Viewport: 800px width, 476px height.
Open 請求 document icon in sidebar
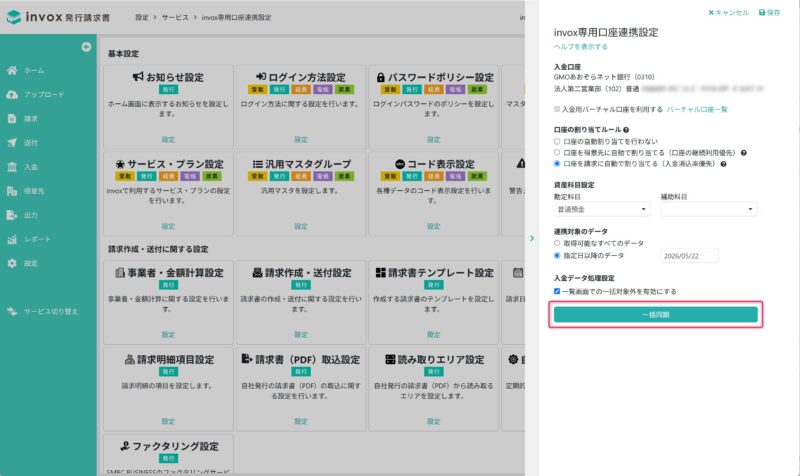[12, 118]
